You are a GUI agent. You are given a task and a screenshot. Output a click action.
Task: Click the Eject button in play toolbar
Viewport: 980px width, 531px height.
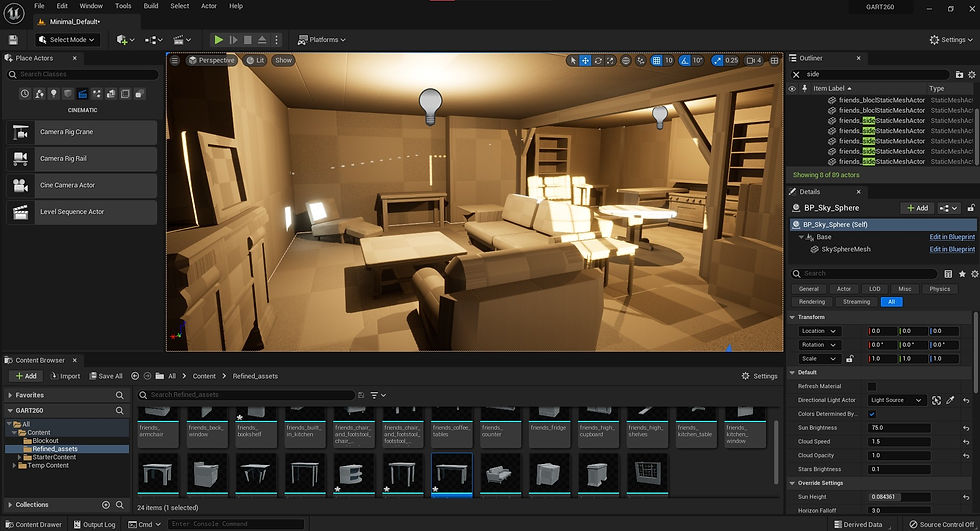tap(262, 39)
